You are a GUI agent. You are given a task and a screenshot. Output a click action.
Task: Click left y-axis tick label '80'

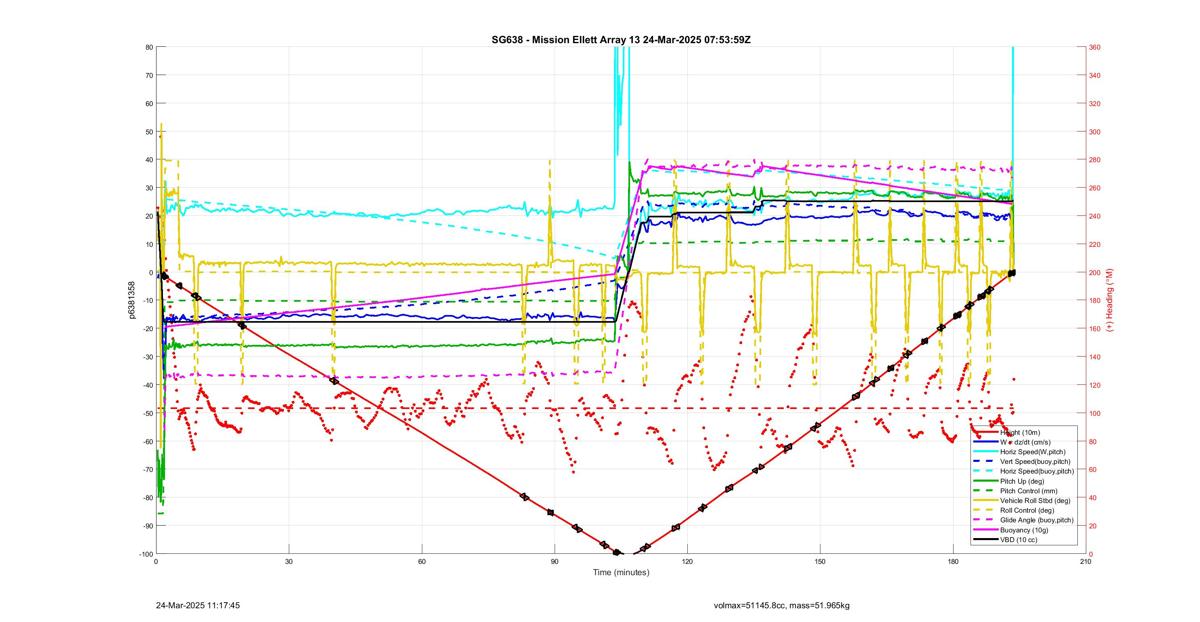[x=148, y=47]
